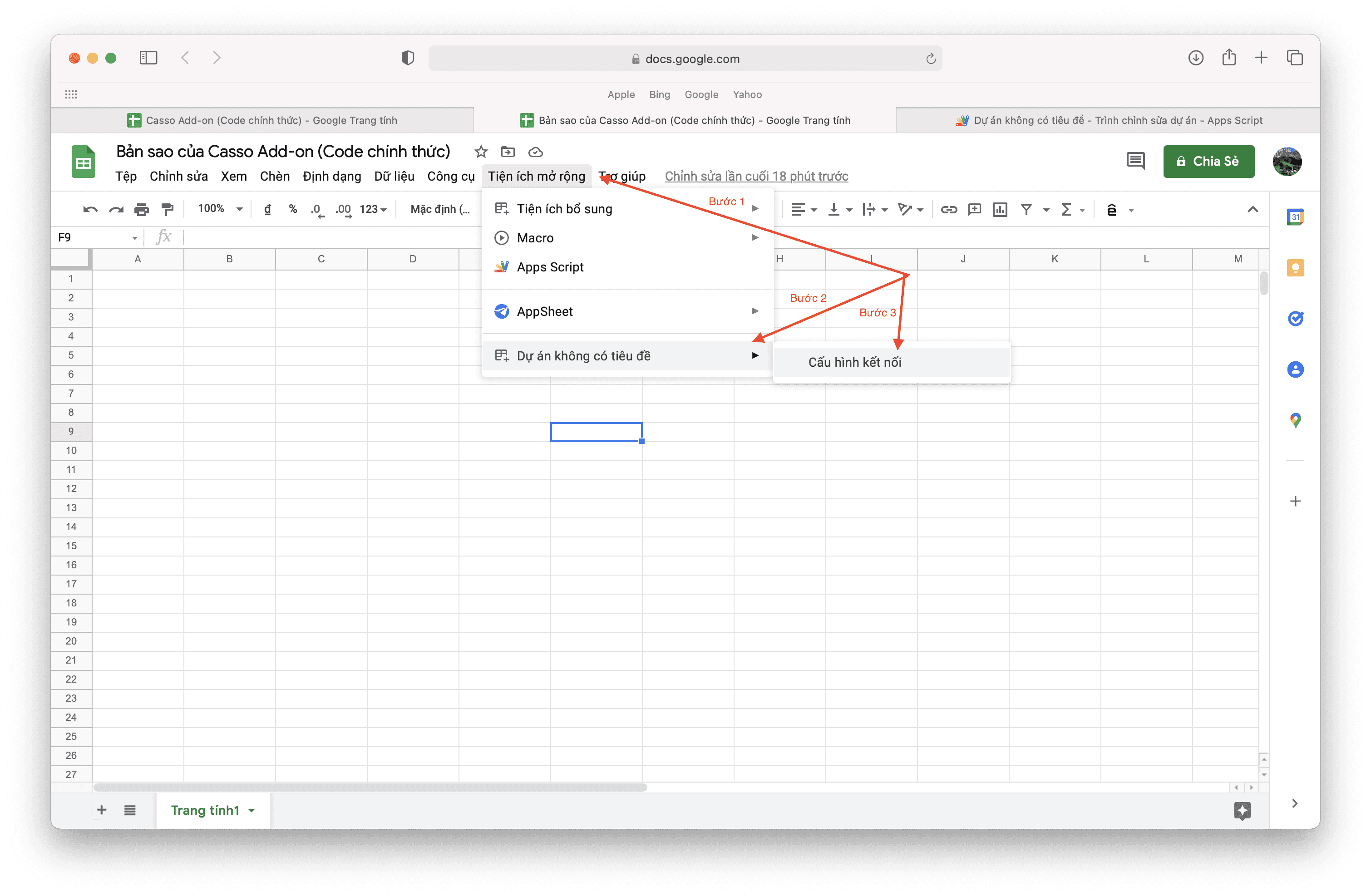Expand the F9 name box dropdown
Viewport: 1371px width, 896px height.
click(x=134, y=238)
